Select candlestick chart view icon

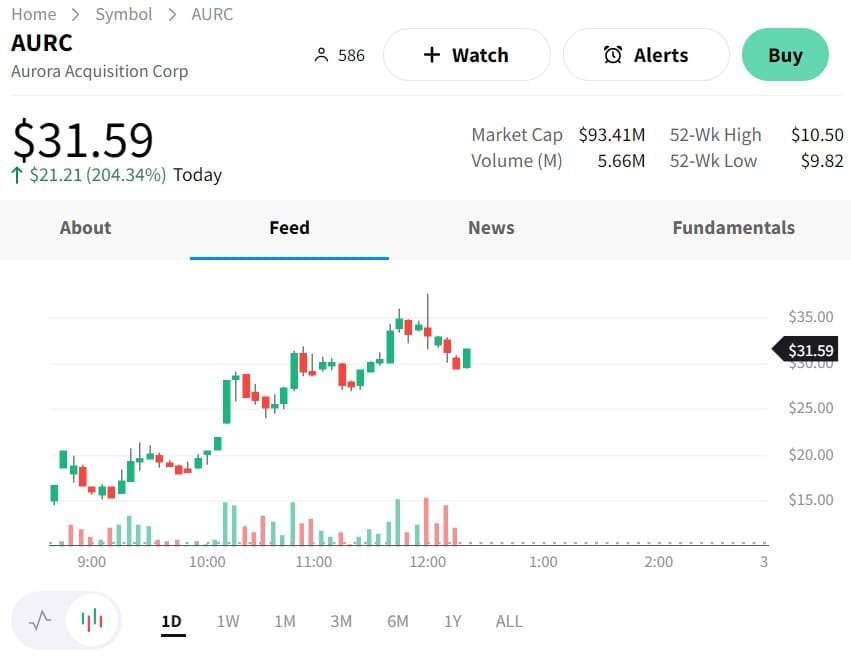click(x=92, y=621)
